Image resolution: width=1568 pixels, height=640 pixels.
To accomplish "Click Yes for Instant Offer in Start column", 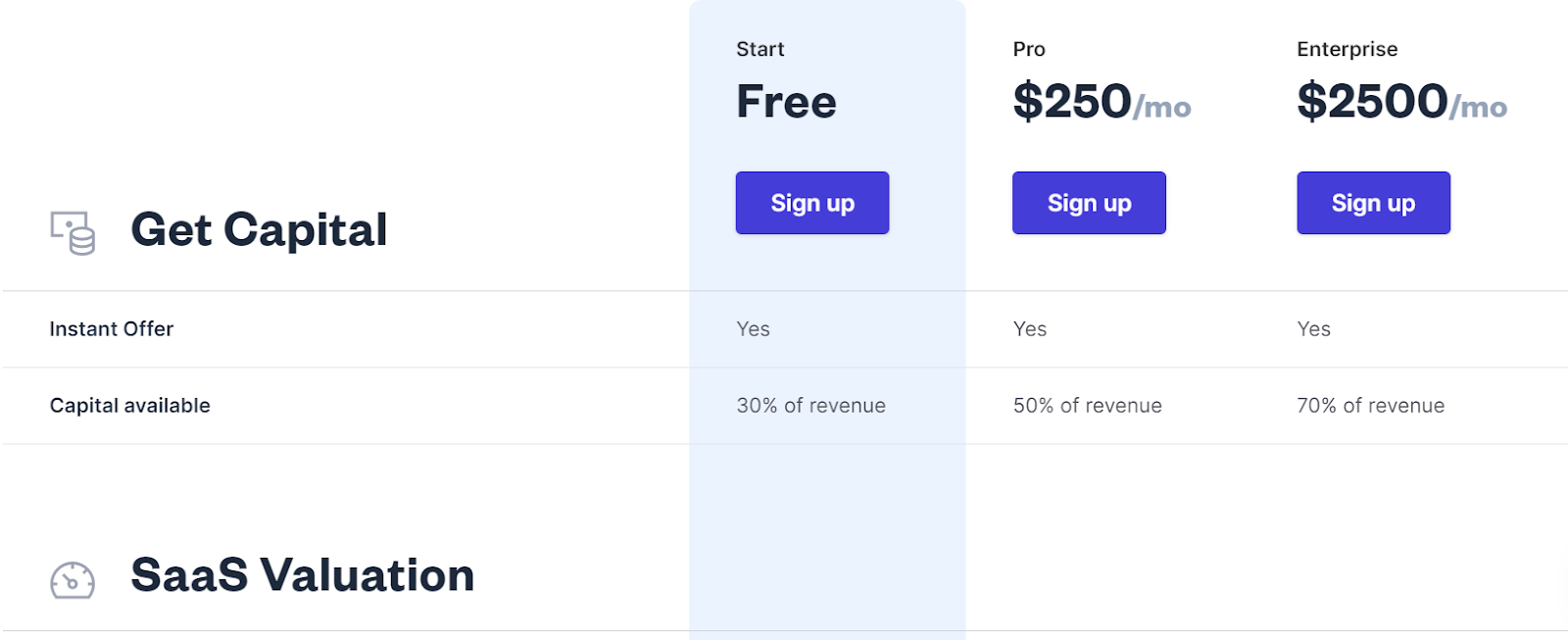I will tap(753, 329).
